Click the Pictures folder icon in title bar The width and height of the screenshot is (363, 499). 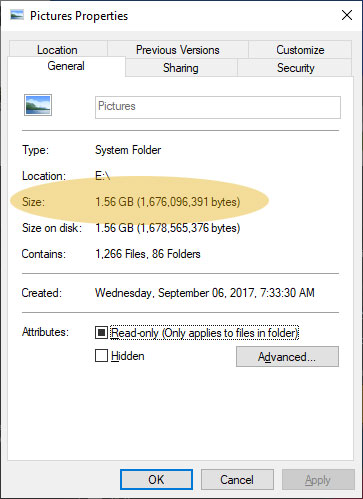click(17, 15)
